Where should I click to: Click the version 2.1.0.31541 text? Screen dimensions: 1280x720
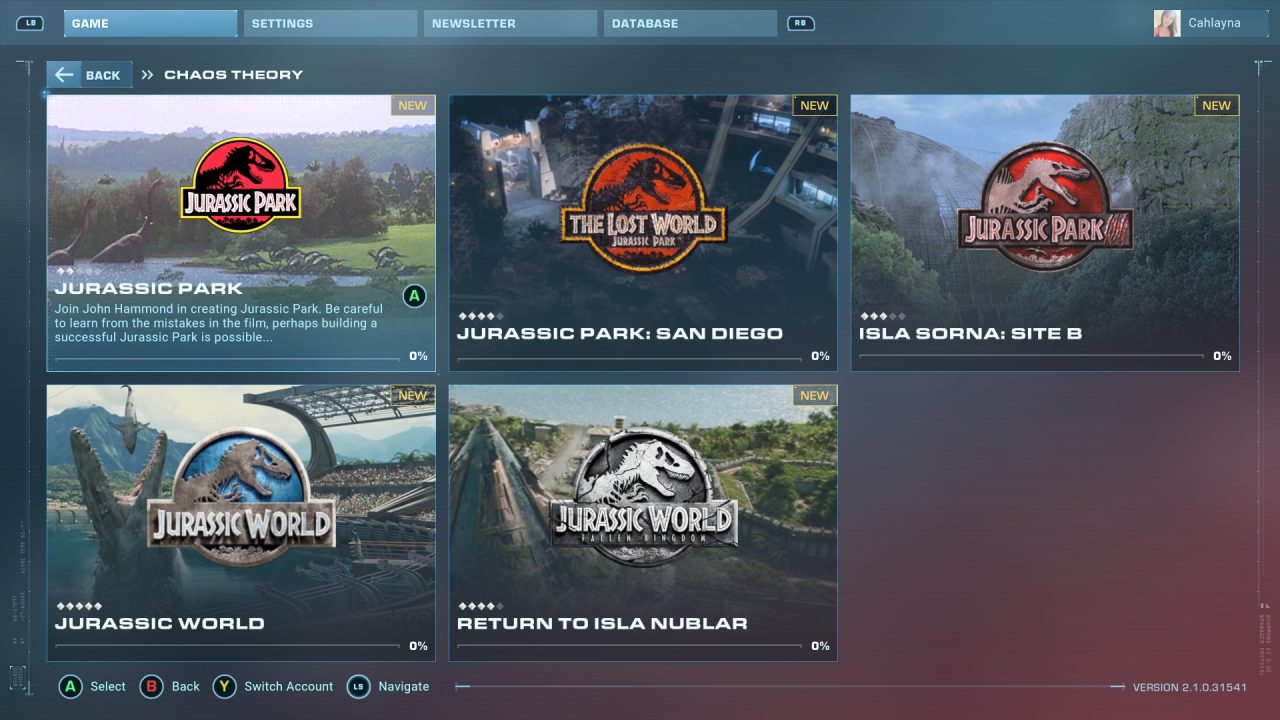[1190, 687]
